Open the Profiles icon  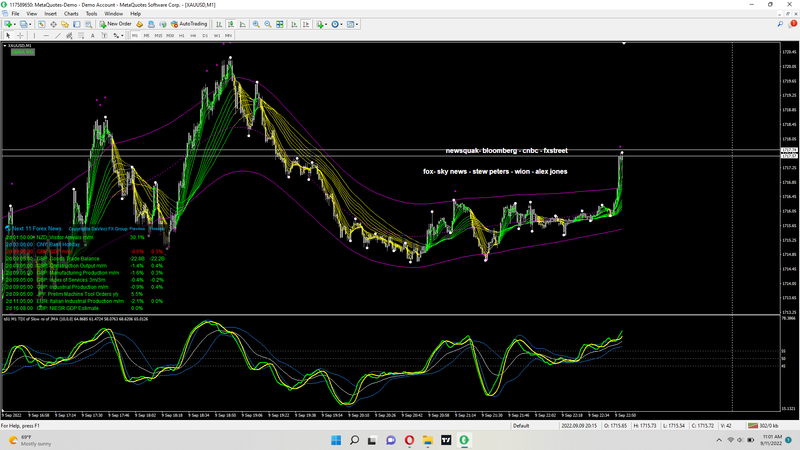[23, 24]
